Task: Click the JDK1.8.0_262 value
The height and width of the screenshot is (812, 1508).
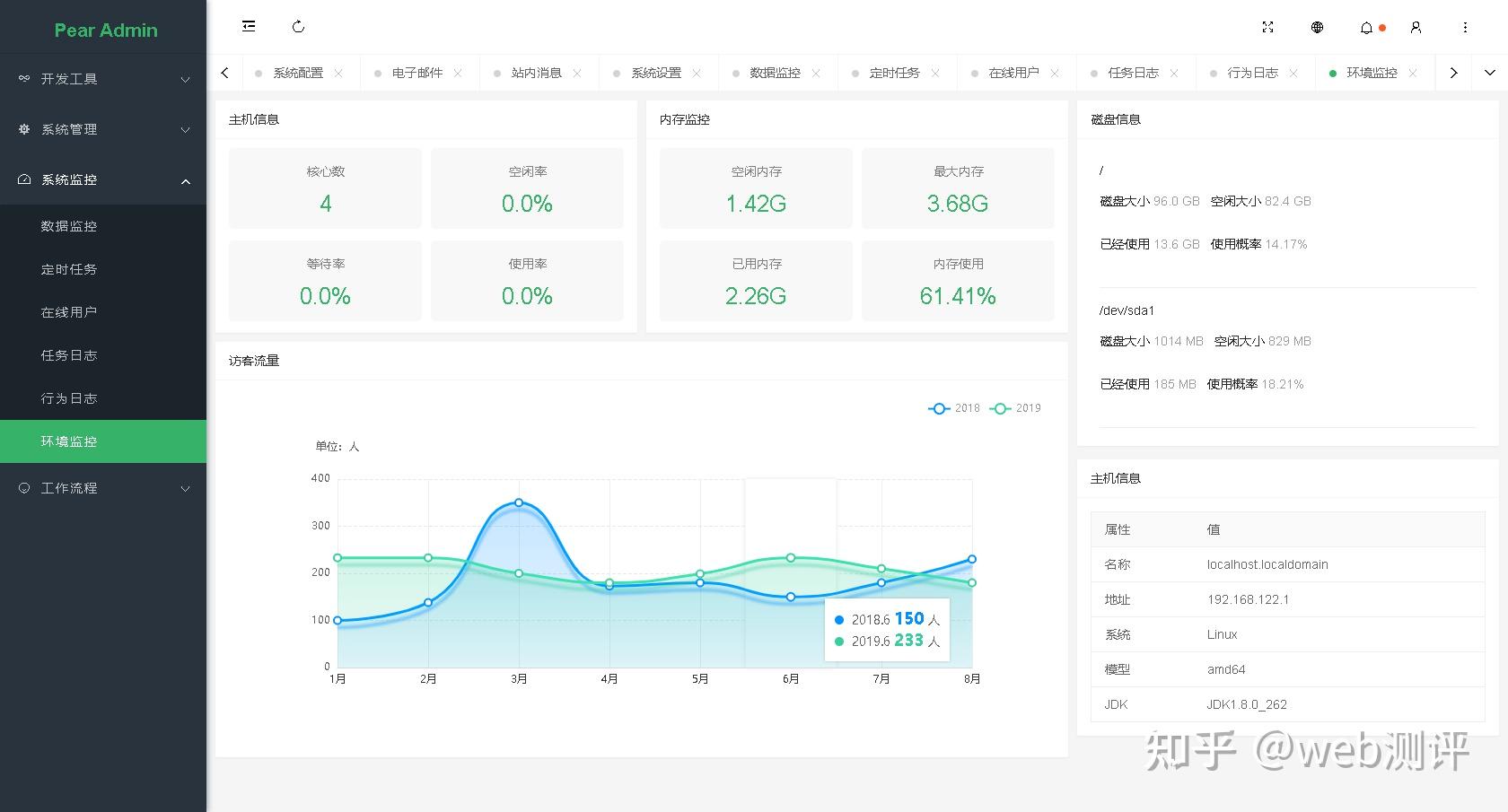Action: 1247,704
